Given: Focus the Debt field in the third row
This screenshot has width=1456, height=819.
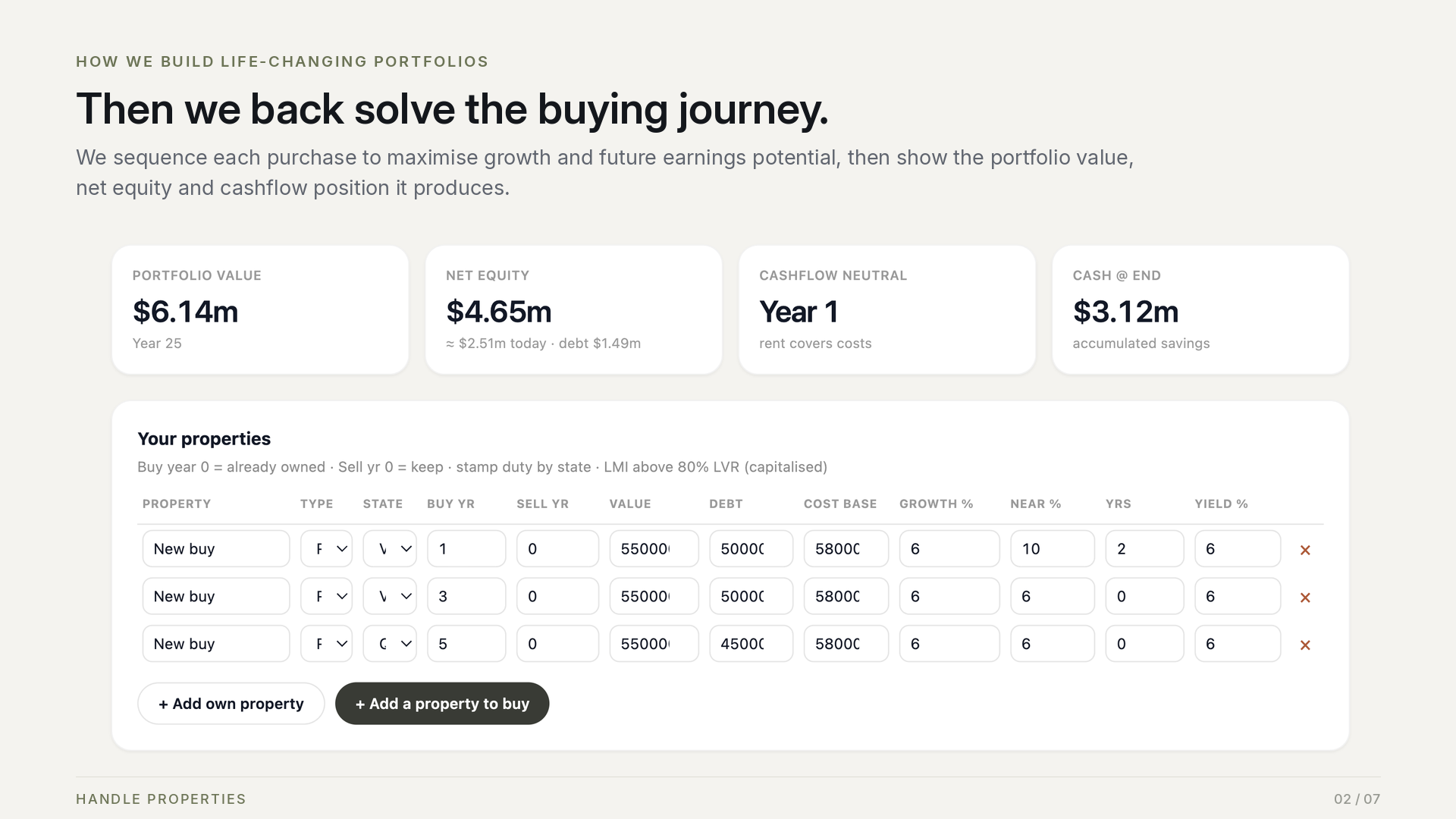Looking at the screenshot, I should click(x=752, y=644).
